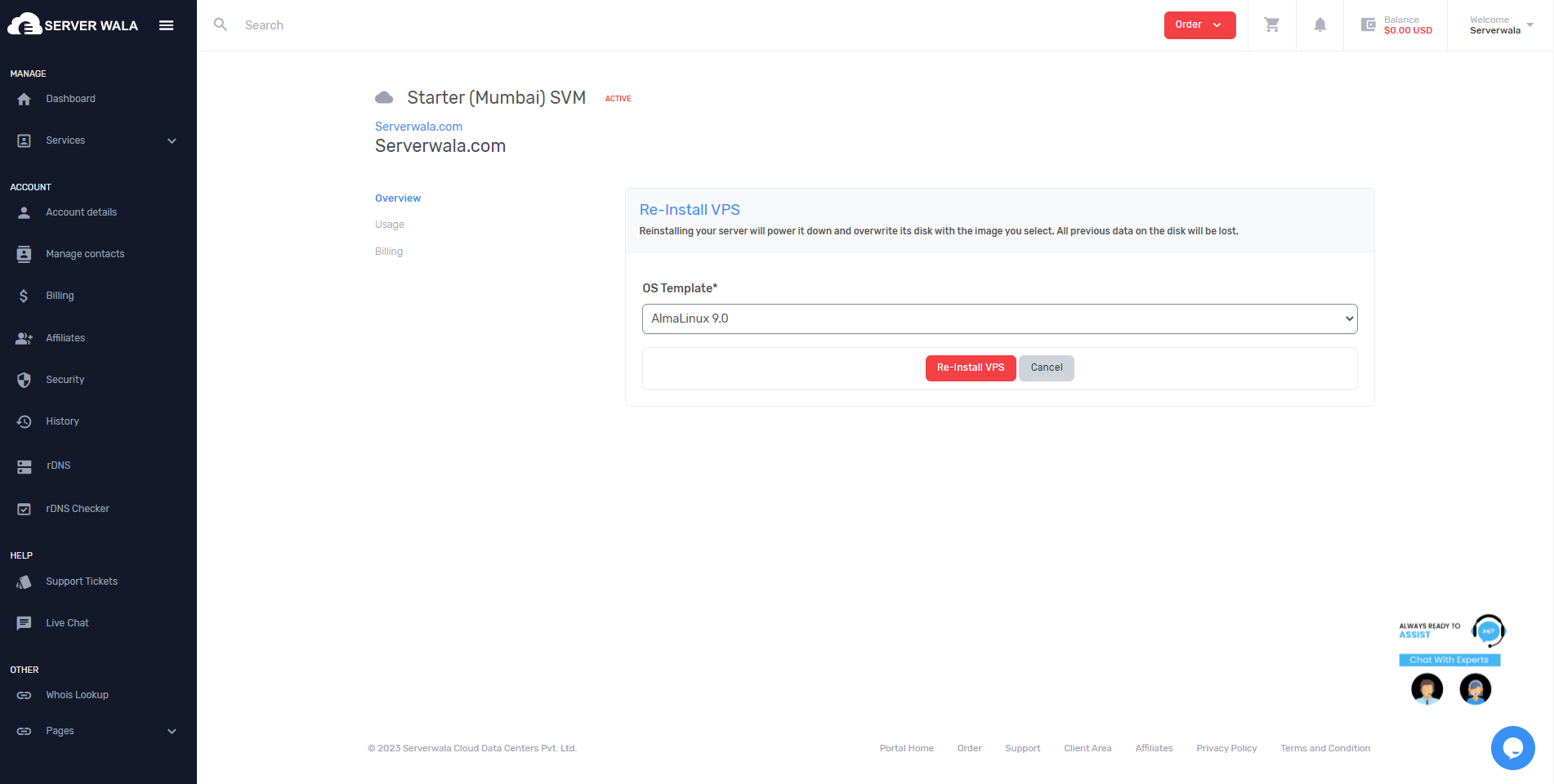Open the Affiliates footer link
The image size is (1554, 784).
coord(1154,748)
